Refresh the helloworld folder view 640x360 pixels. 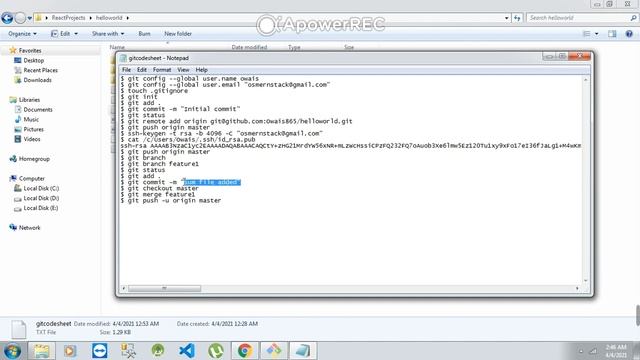(x=517, y=18)
